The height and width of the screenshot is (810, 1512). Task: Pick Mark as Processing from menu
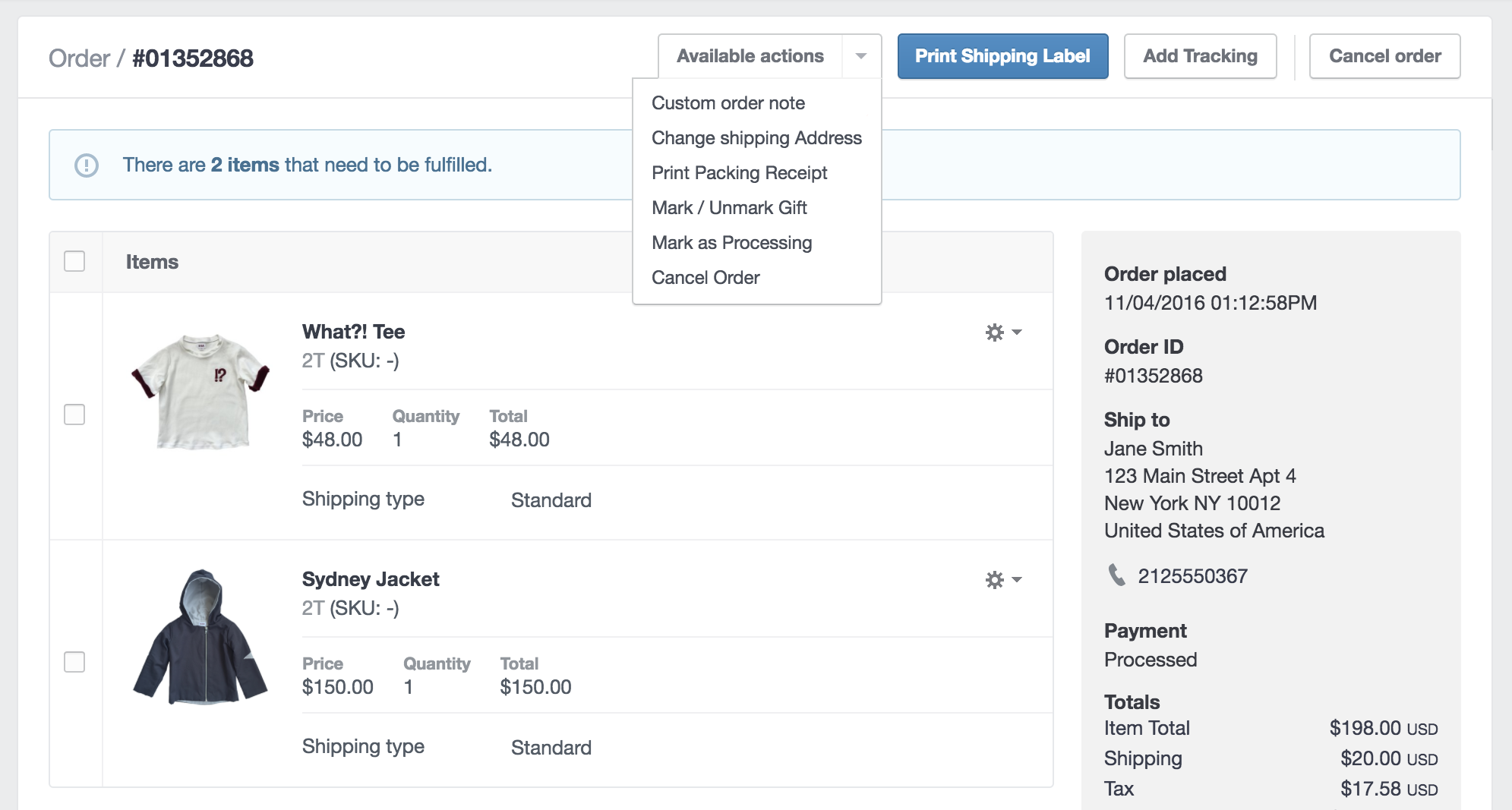tap(731, 243)
